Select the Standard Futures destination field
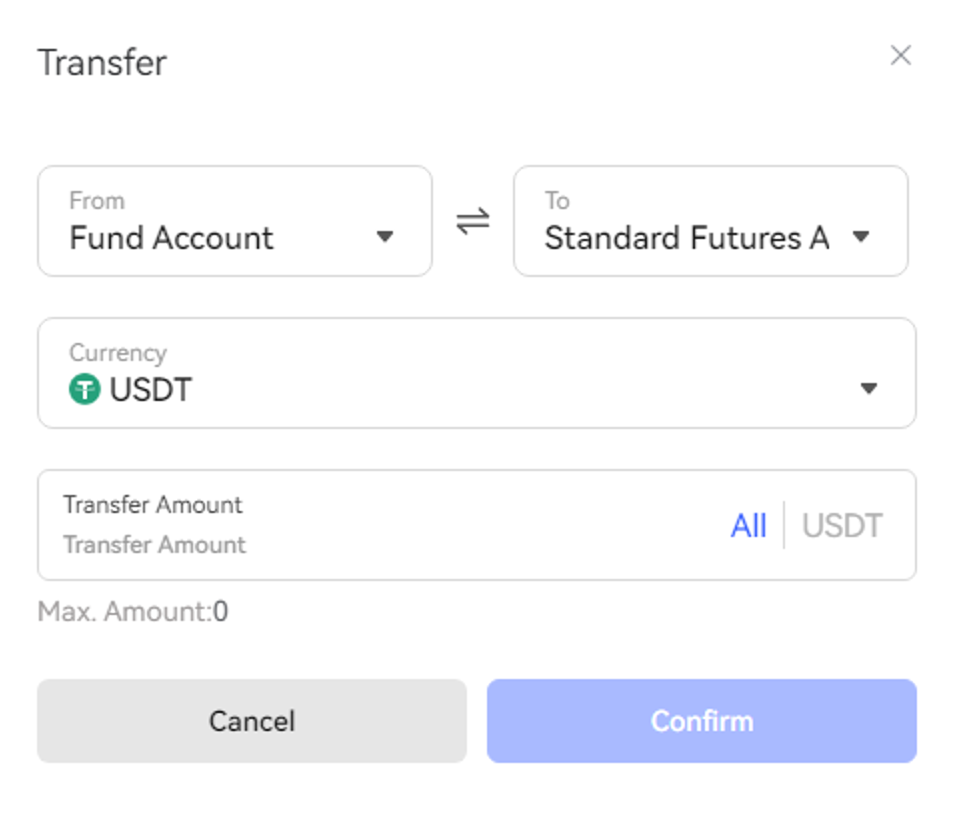Viewport: 954px width, 816px height. pyautogui.click(x=687, y=238)
